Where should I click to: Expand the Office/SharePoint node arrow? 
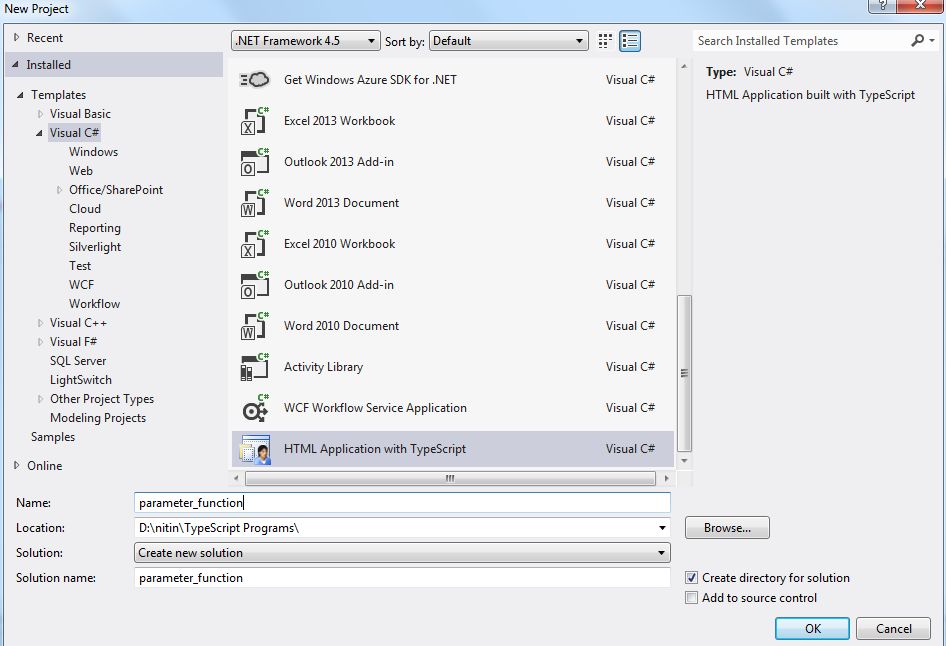(x=59, y=189)
